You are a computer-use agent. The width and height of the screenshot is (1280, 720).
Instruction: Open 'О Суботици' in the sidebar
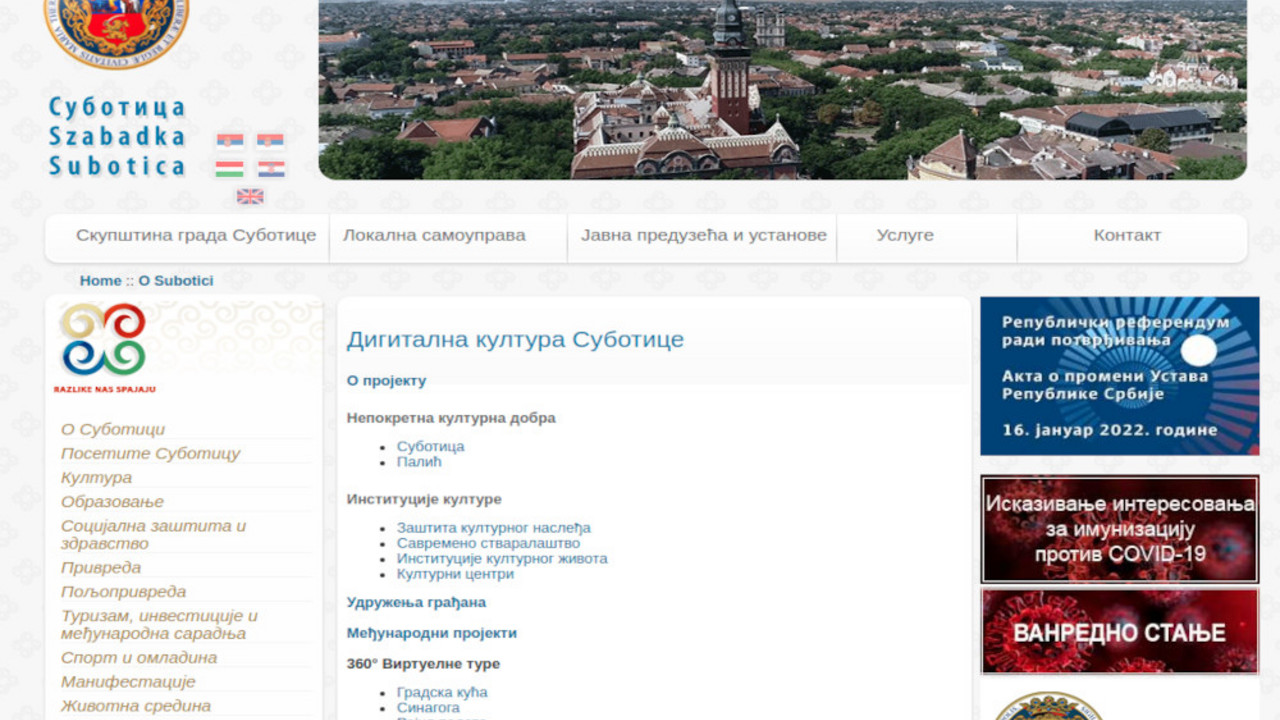(113, 429)
